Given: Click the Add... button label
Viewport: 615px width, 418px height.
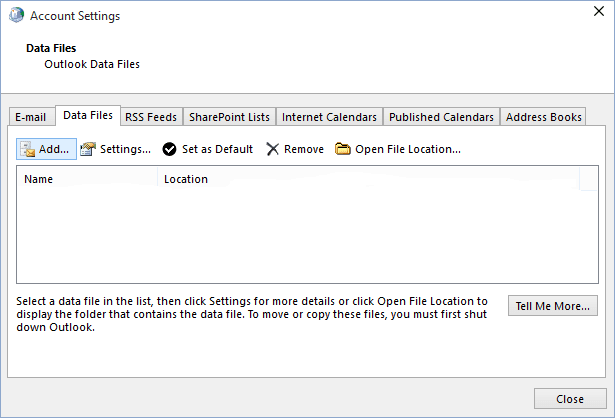Looking at the screenshot, I should pos(54,149).
